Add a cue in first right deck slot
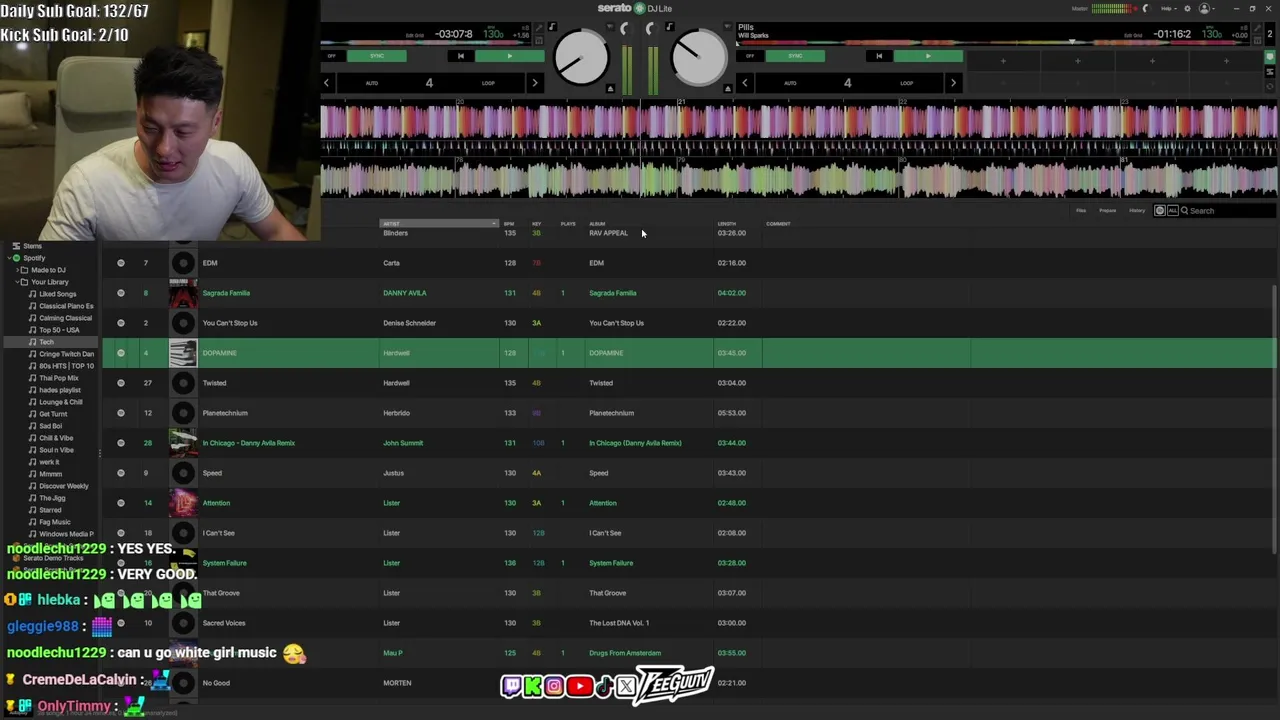This screenshot has width=1280, height=720. pyautogui.click(x=1003, y=61)
